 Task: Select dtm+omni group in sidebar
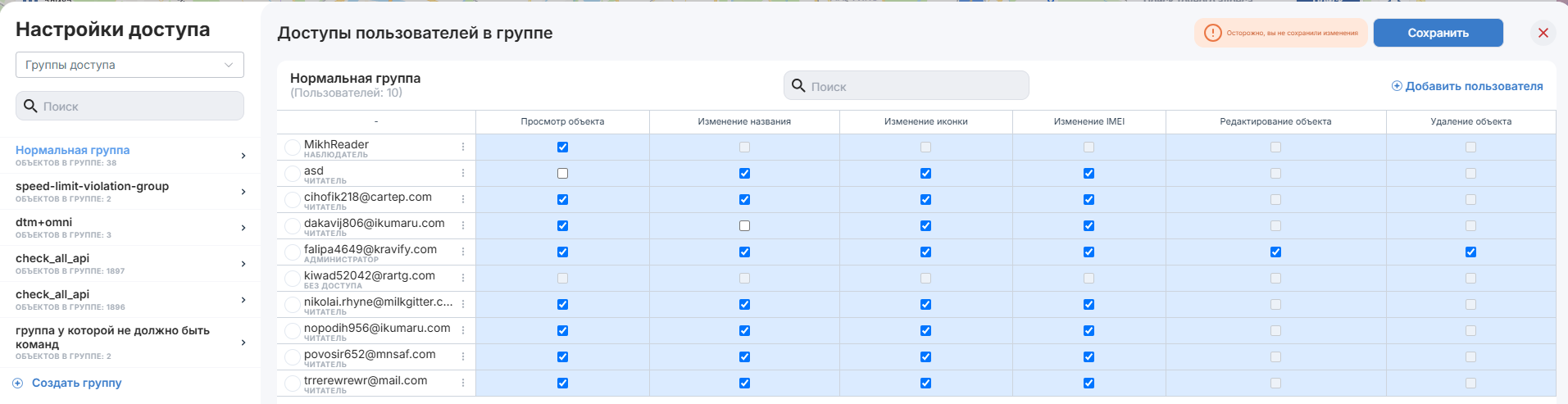pyautogui.click(x=130, y=228)
